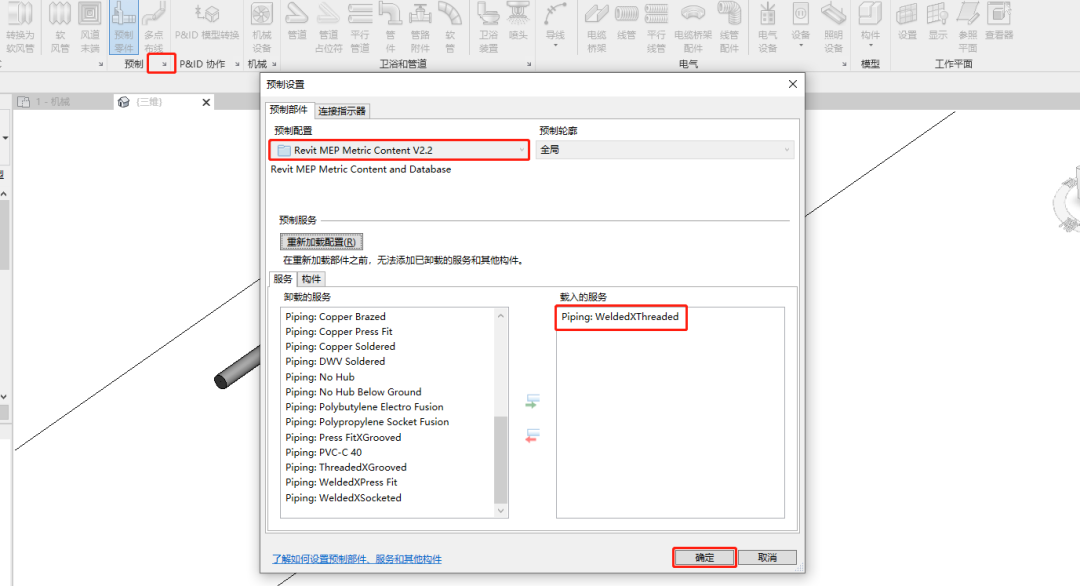Pick the 软管 flex pipe tool
The width and height of the screenshot is (1080, 586).
coord(450,27)
